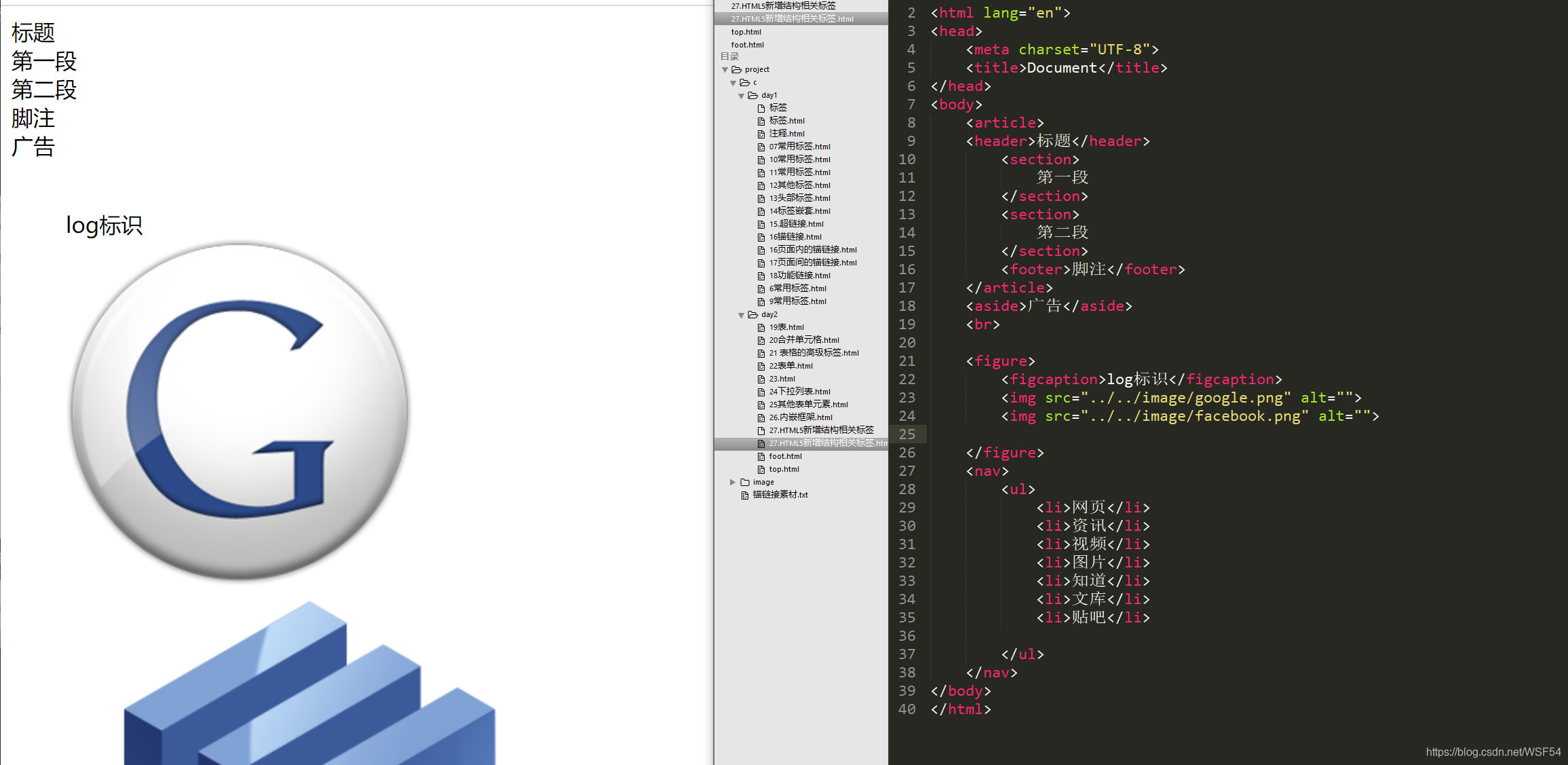Image resolution: width=1568 pixels, height=765 pixels.
Task: Open 22表单.html in the sidebar
Action: pos(790,366)
